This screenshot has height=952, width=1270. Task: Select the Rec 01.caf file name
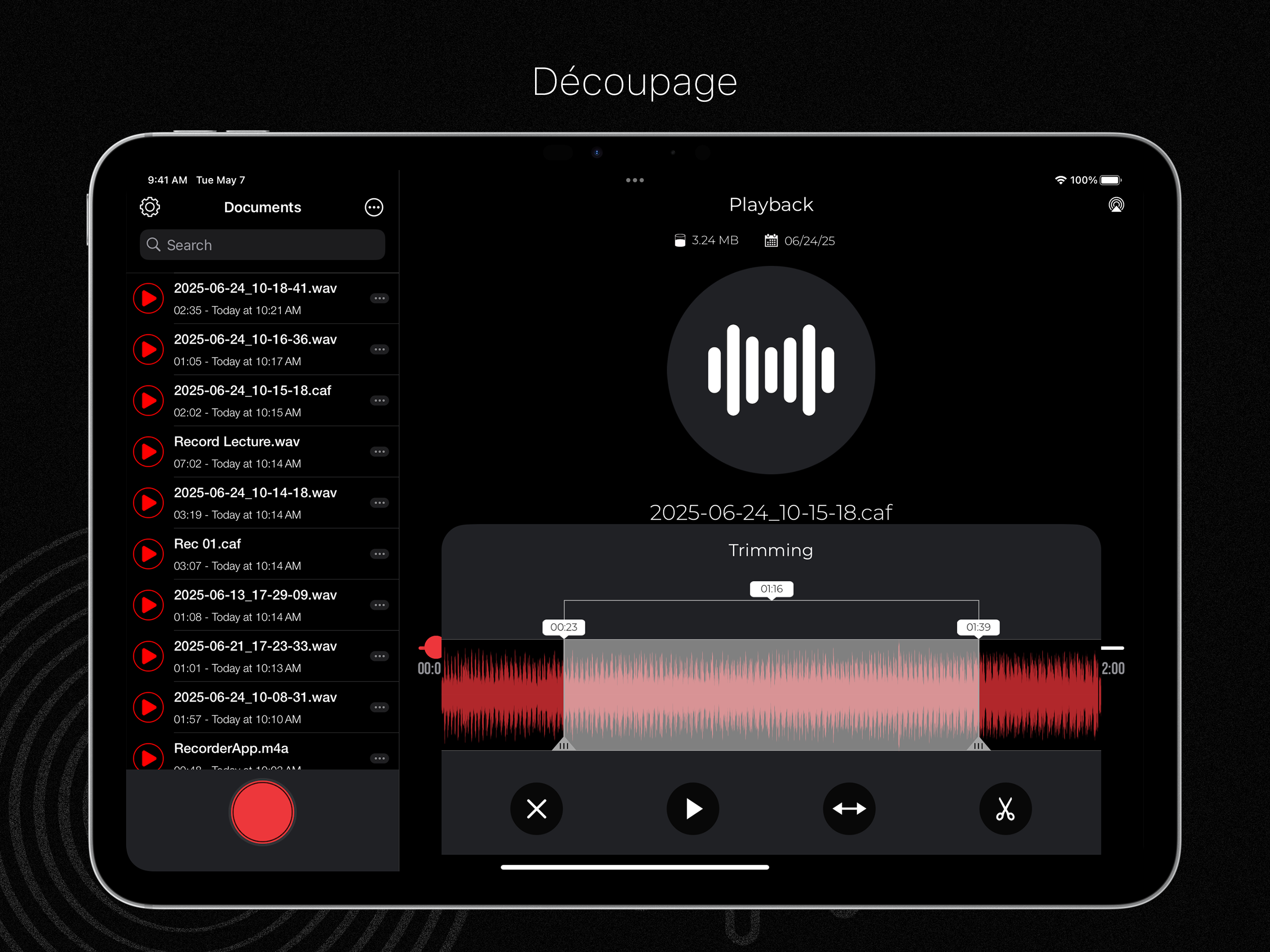coord(207,544)
